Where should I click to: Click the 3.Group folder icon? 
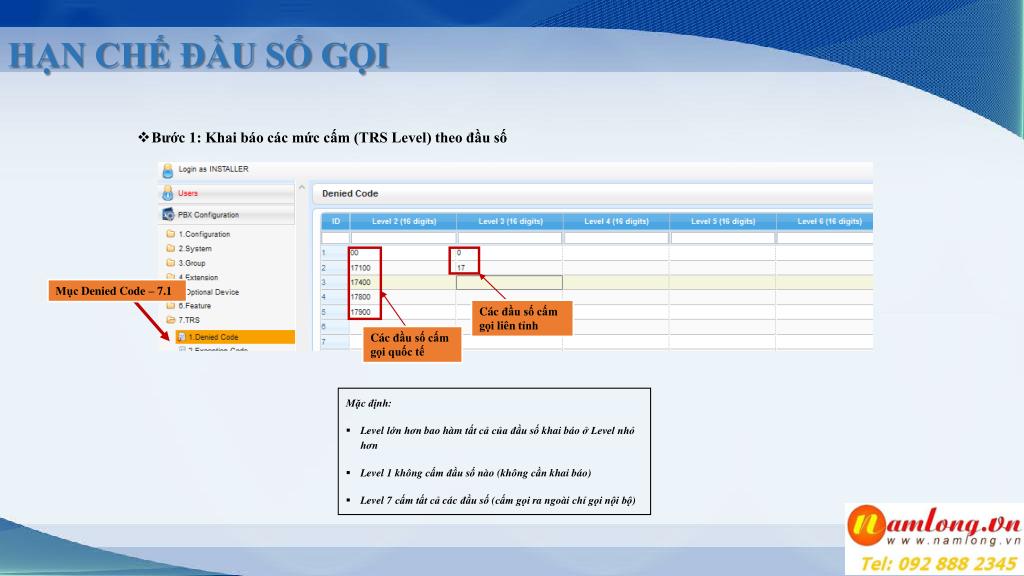click(x=170, y=263)
